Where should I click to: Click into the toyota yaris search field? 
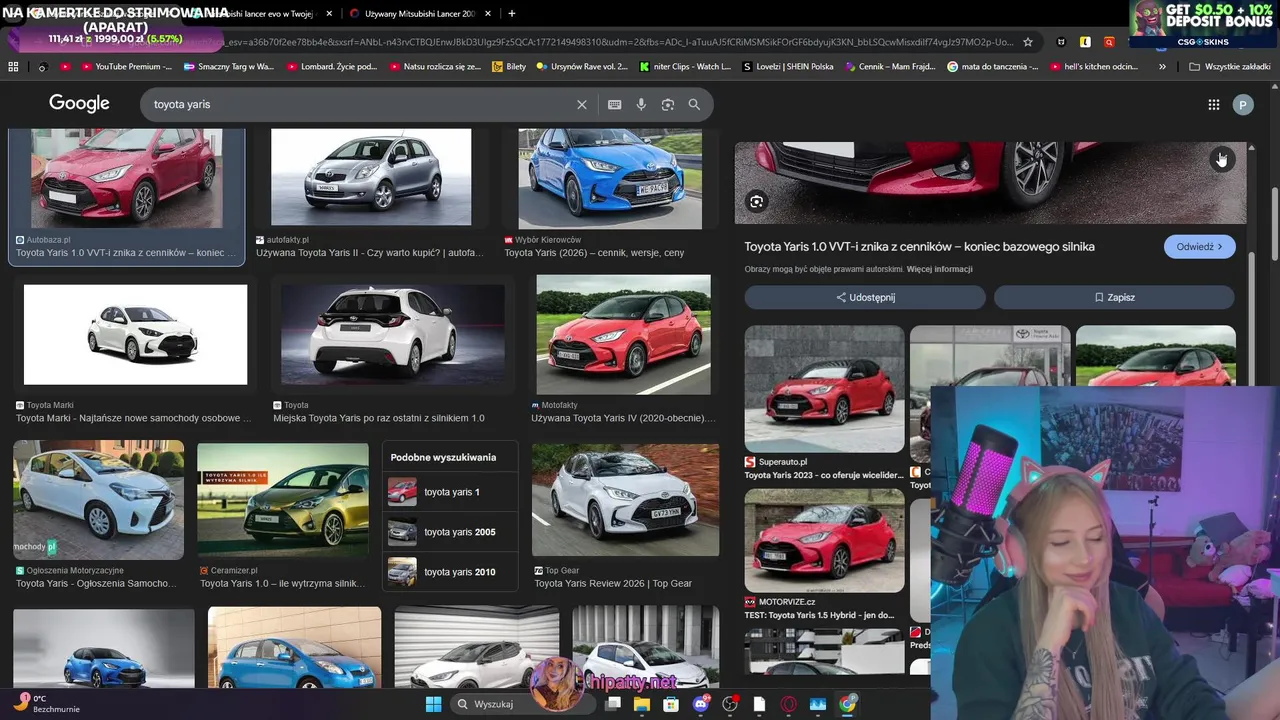pos(360,104)
